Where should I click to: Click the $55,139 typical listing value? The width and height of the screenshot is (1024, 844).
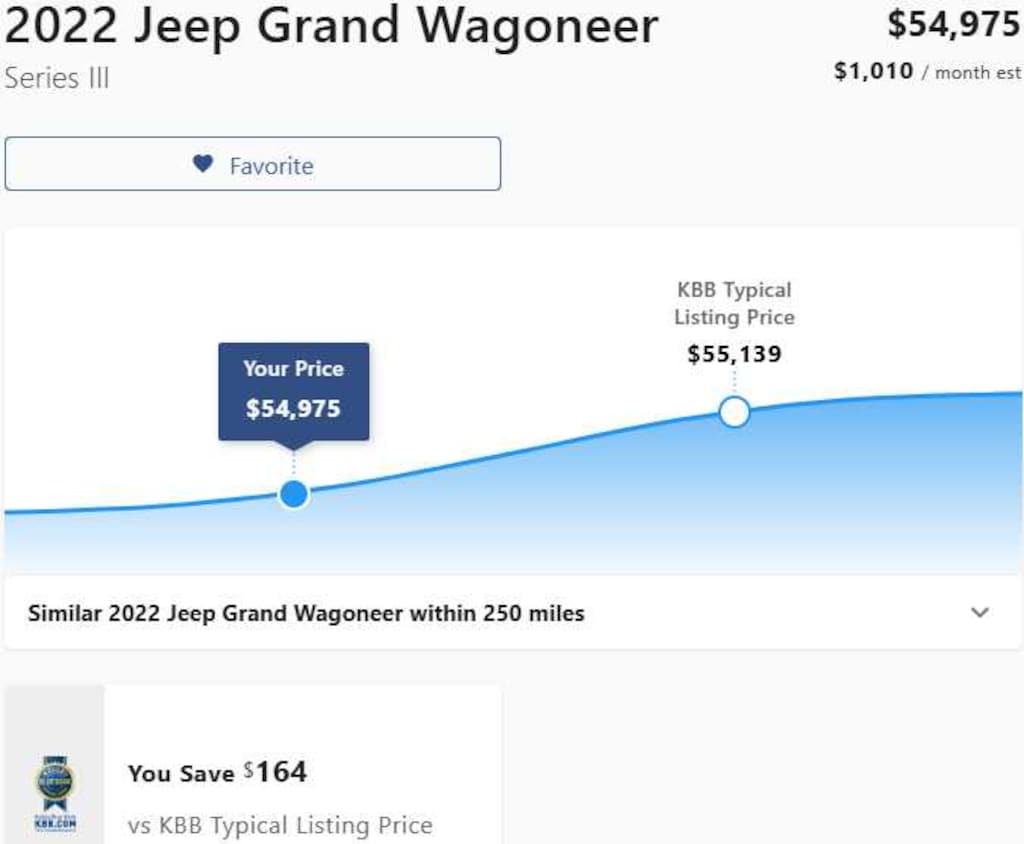734,354
